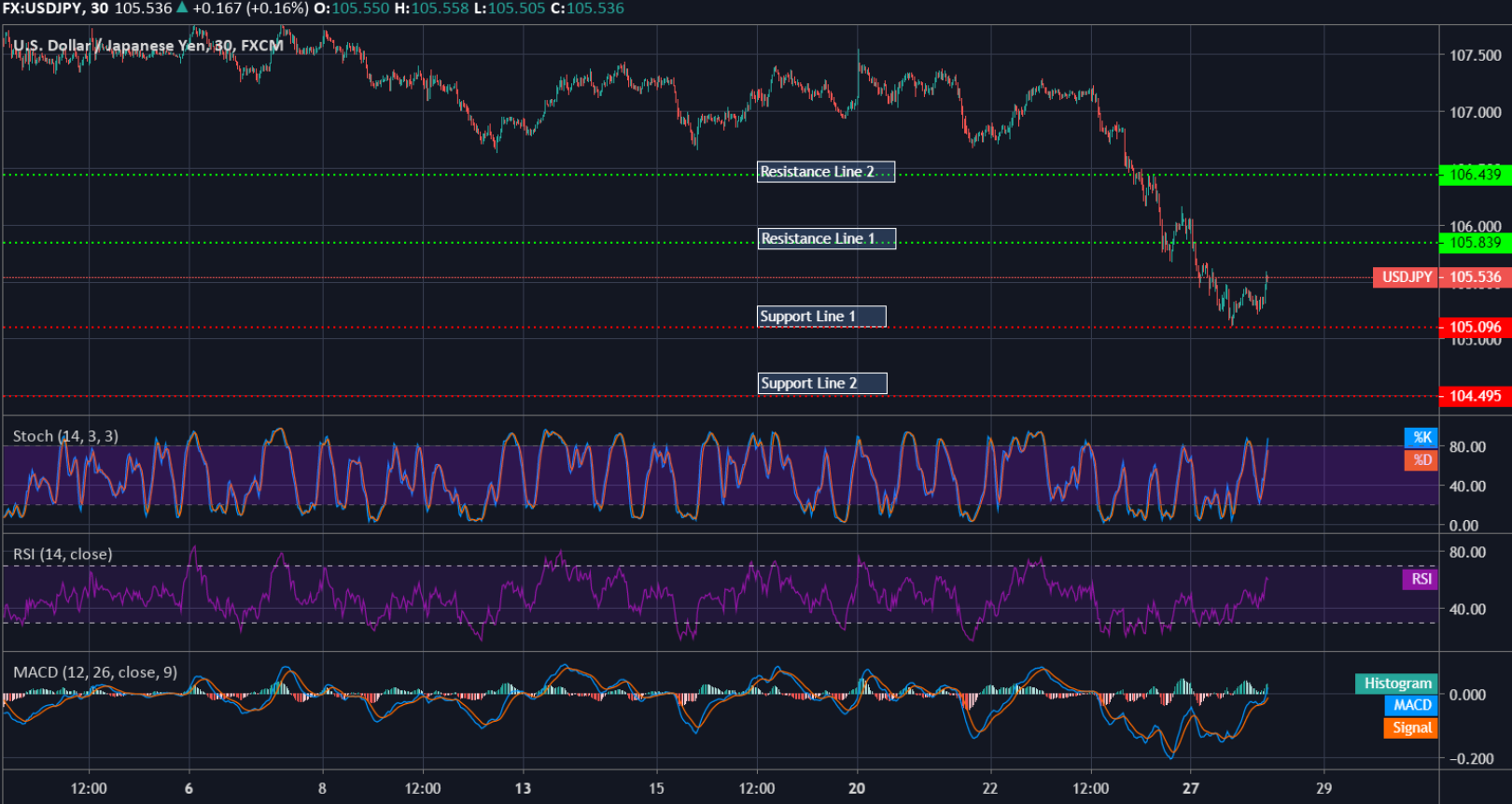
Task: Click the orange %D stochastic tag
Action: point(1421,460)
